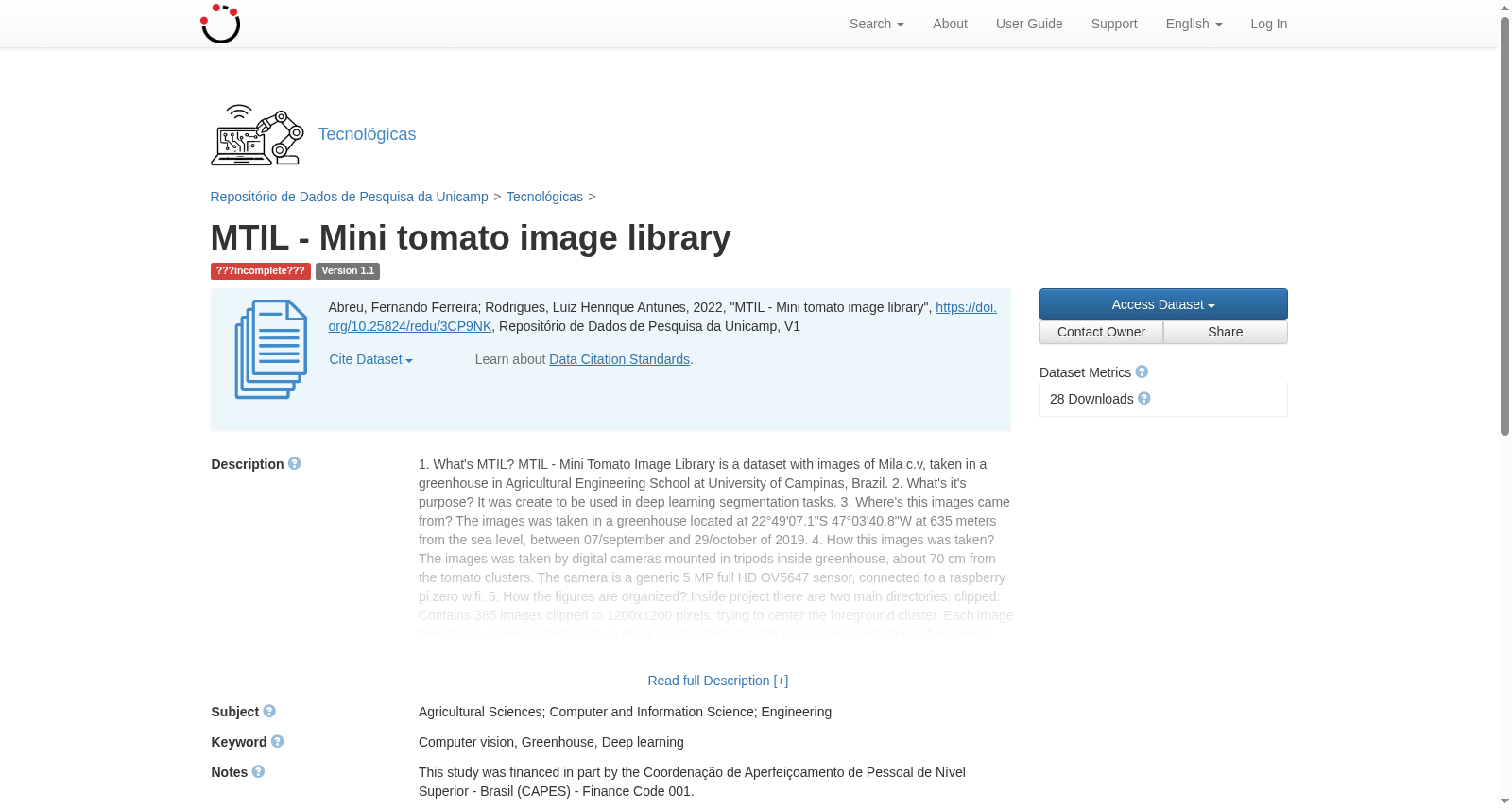The height and width of the screenshot is (810, 1512).
Task: Open the Keyword help tooltip icon
Action: (277, 741)
